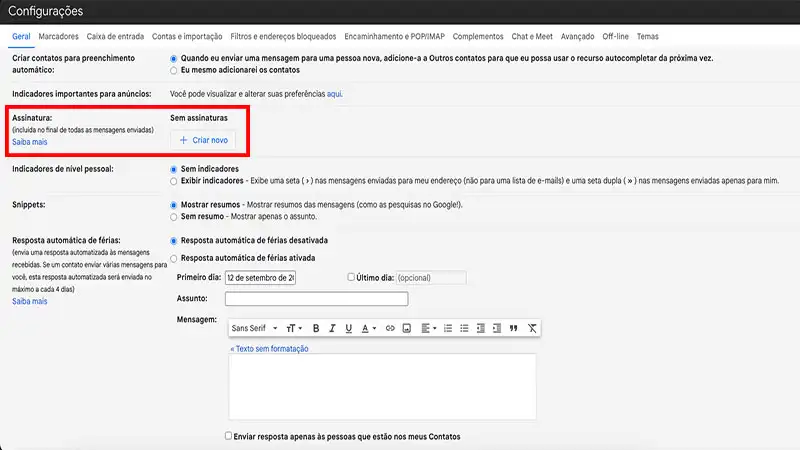Image resolution: width=800 pixels, height=450 pixels.
Task: Insert a link using the link icon
Action: click(389, 328)
